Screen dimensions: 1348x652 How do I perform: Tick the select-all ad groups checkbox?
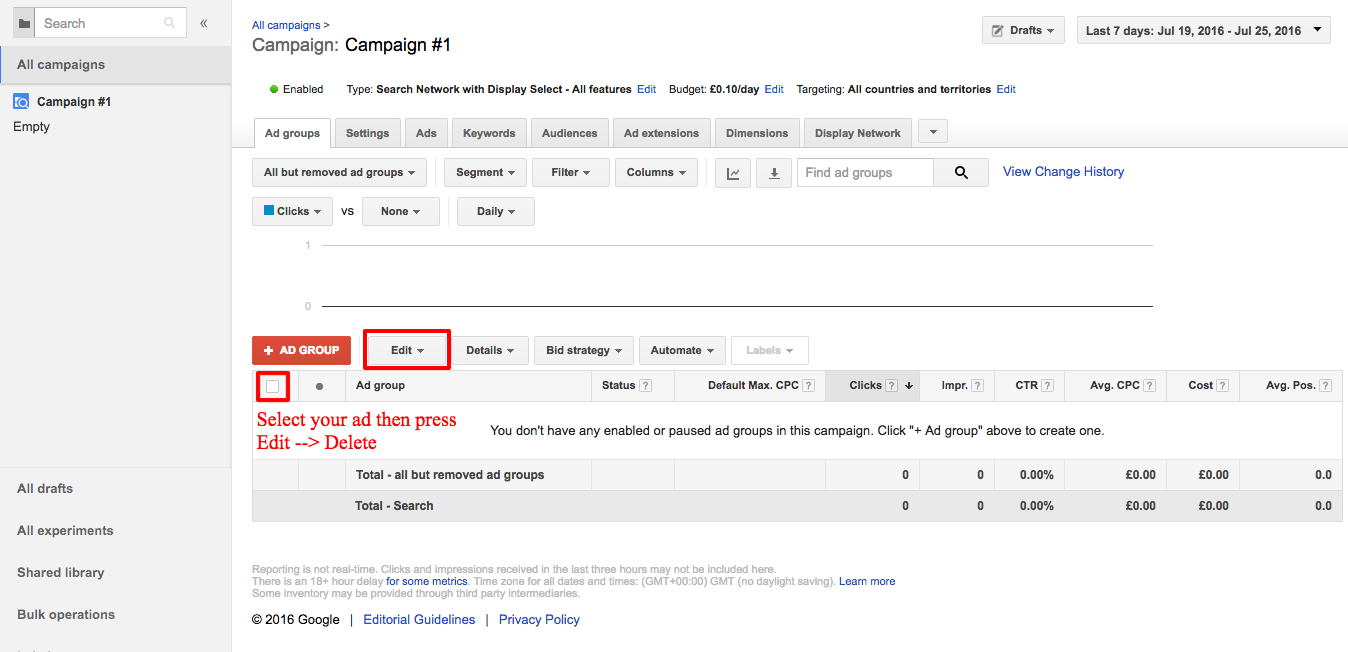pos(273,386)
